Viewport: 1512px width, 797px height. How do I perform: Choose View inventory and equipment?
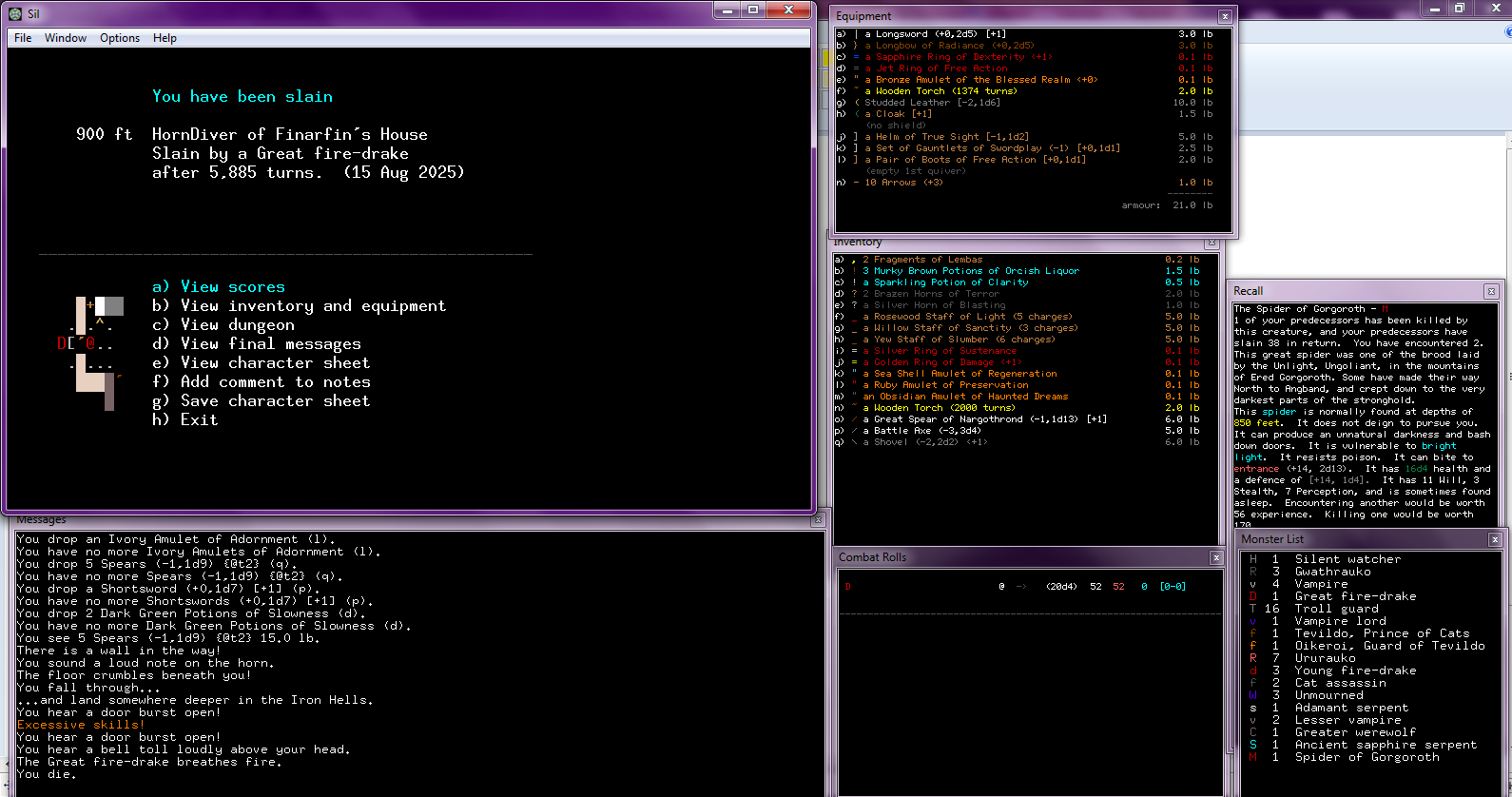(299, 306)
